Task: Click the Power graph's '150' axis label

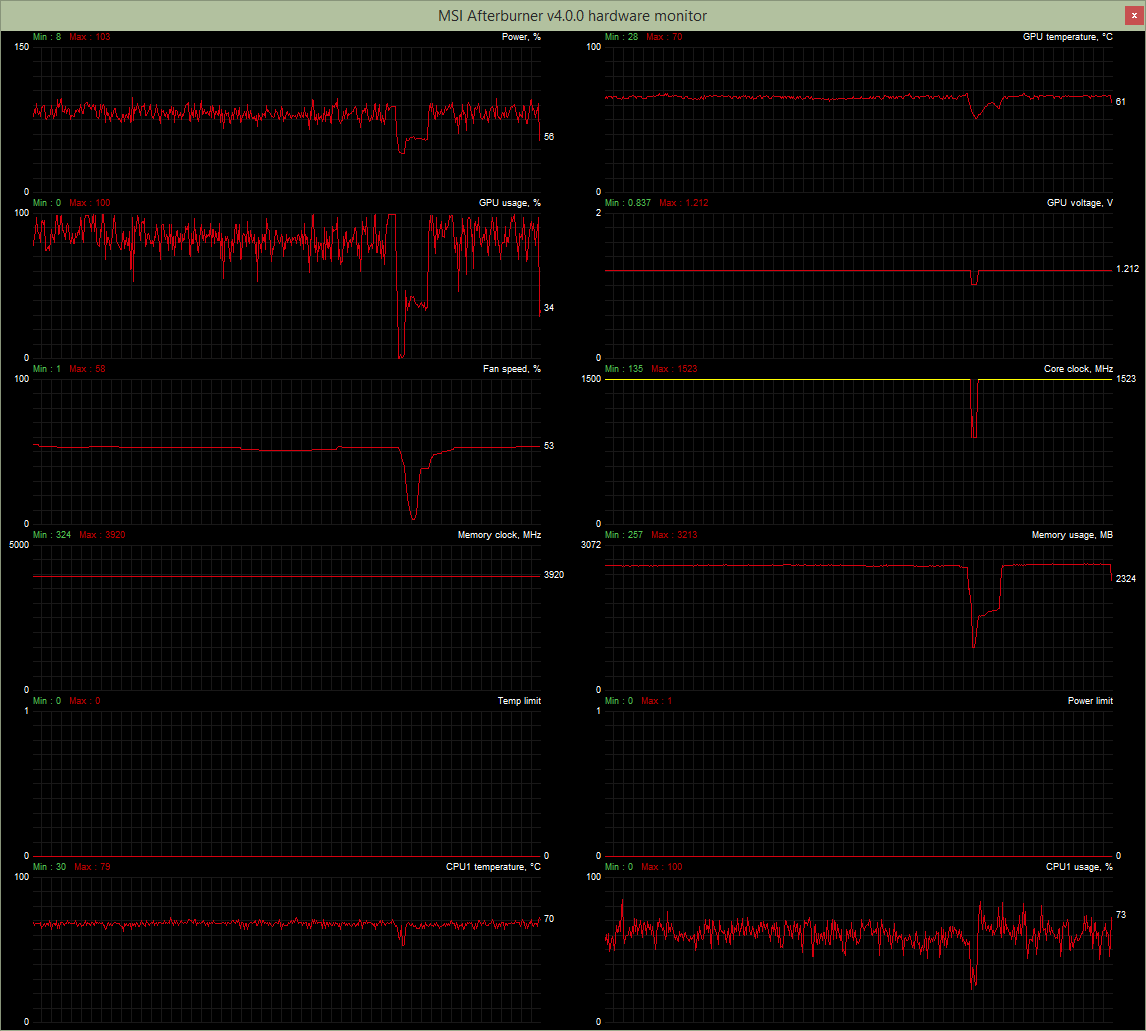Action: click(22, 47)
